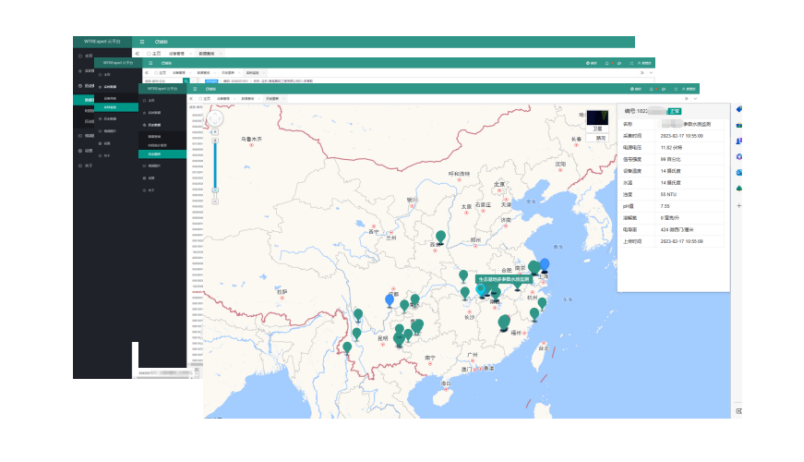Select the westernmost green marker near the Myanmar border
804x462 pixels.
coord(347,349)
